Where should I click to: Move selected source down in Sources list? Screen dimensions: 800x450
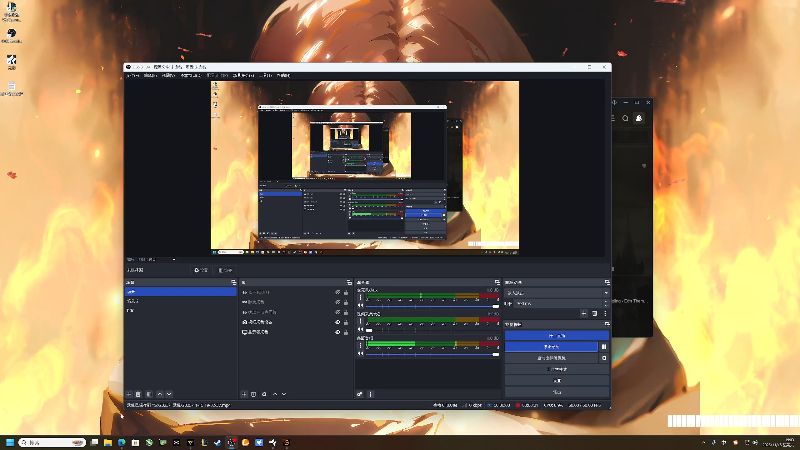coord(284,394)
